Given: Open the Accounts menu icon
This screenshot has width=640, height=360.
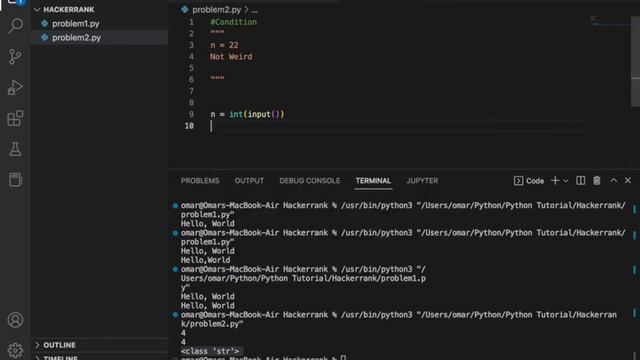Looking at the screenshot, I should tap(16, 320).
